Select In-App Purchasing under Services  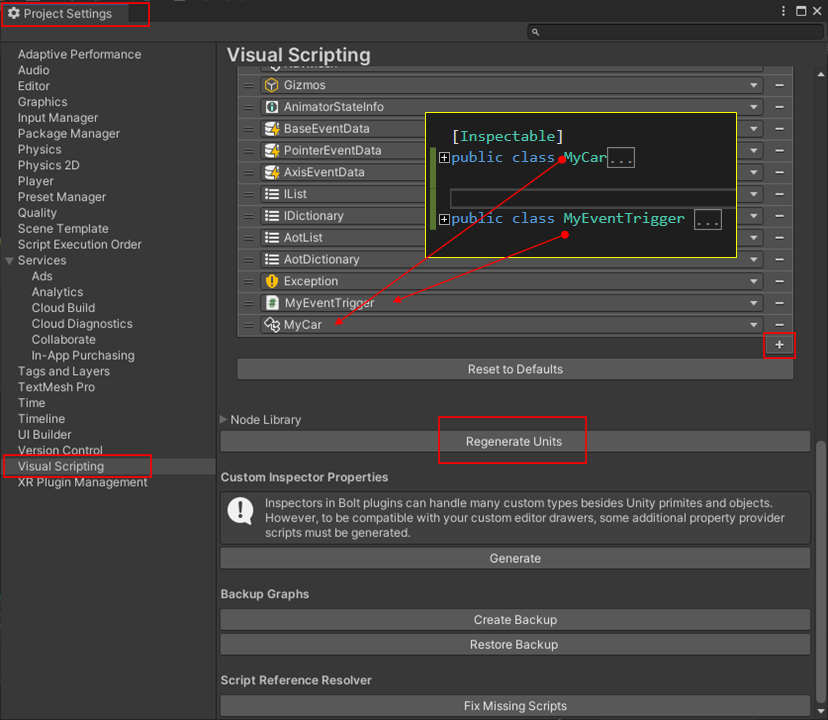pos(83,356)
